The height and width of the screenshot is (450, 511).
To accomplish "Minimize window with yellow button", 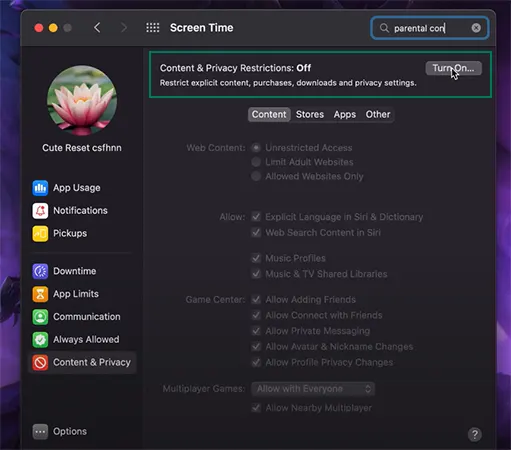I will click(x=53, y=28).
